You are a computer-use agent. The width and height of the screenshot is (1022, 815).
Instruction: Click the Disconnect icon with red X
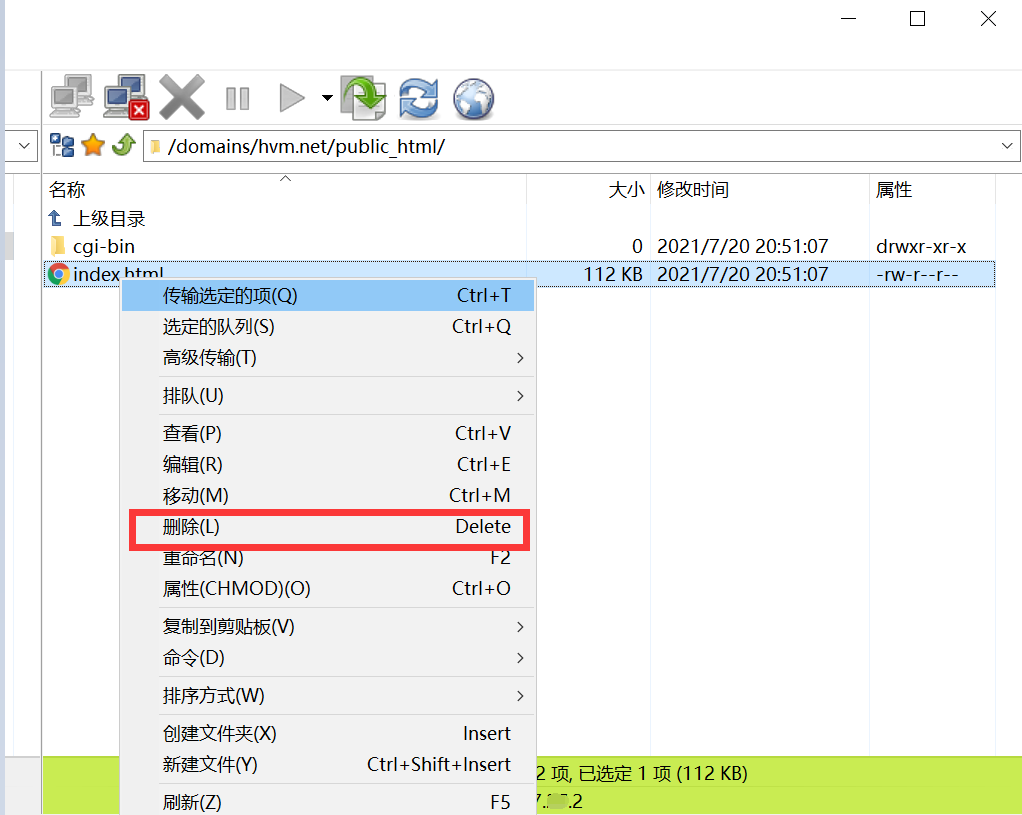pyautogui.click(x=127, y=98)
